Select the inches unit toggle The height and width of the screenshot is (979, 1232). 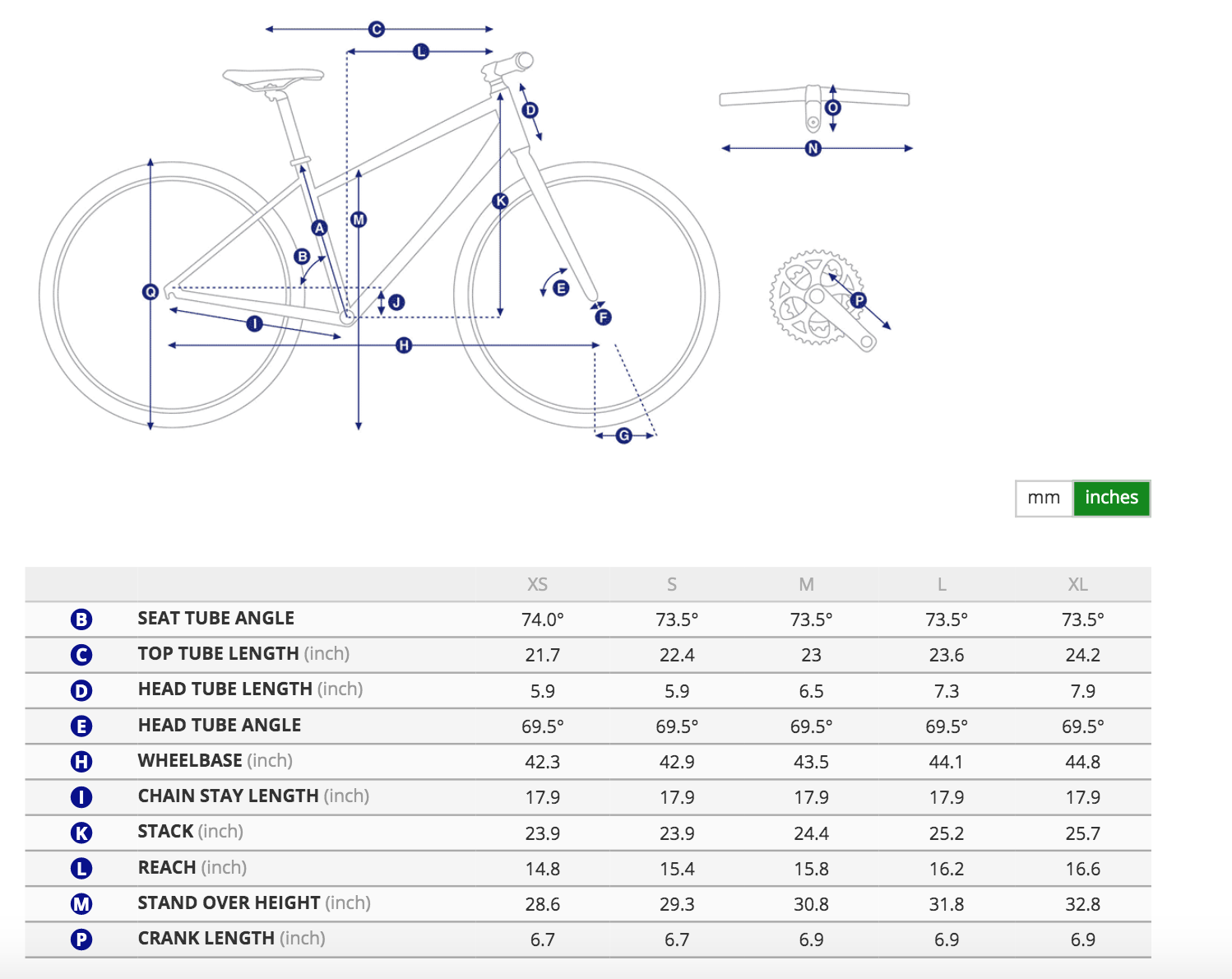pyautogui.click(x=1111, y=498)
